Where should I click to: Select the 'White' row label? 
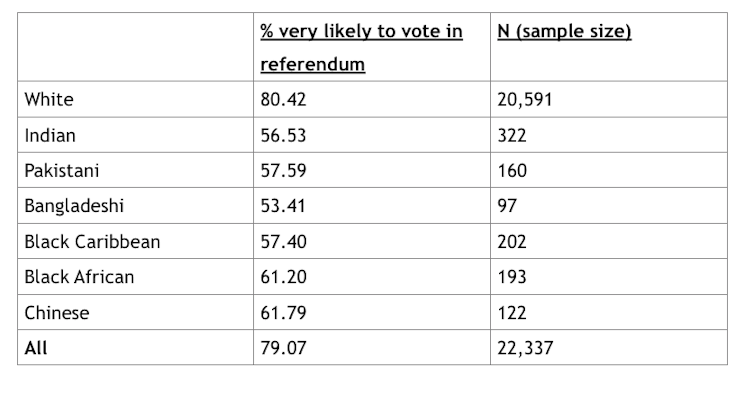tap(49, 100)
